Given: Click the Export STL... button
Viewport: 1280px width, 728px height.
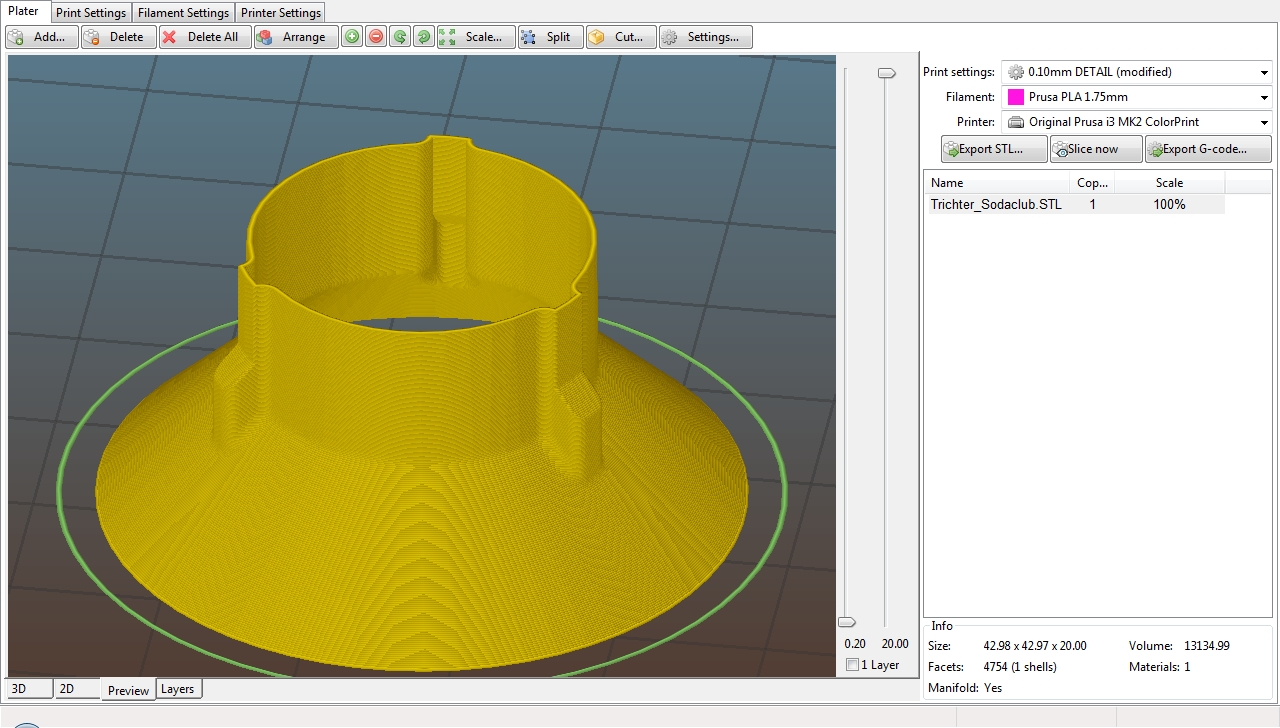Looking at the screenshot, I should pyautogui.click(x=994, y=149).
